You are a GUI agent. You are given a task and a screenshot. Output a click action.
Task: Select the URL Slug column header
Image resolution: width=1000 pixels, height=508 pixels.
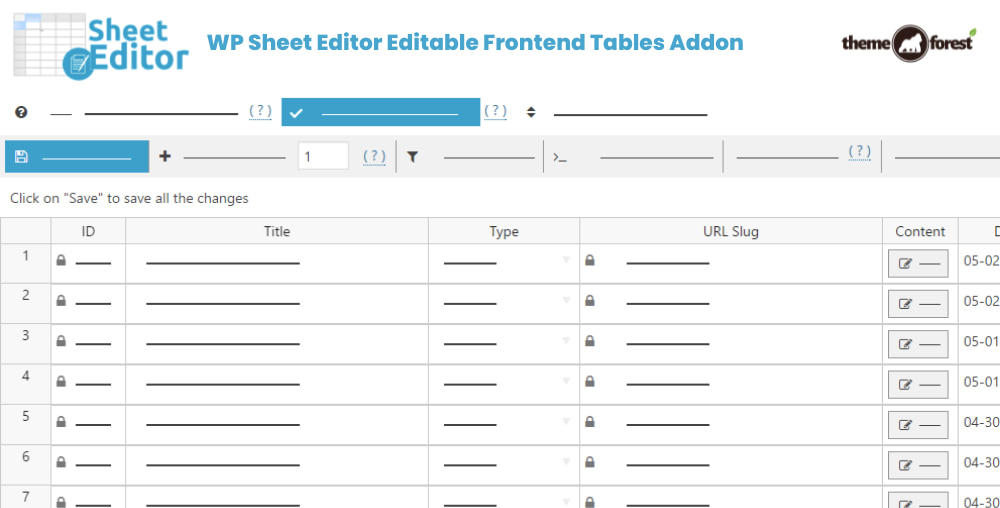730,231
